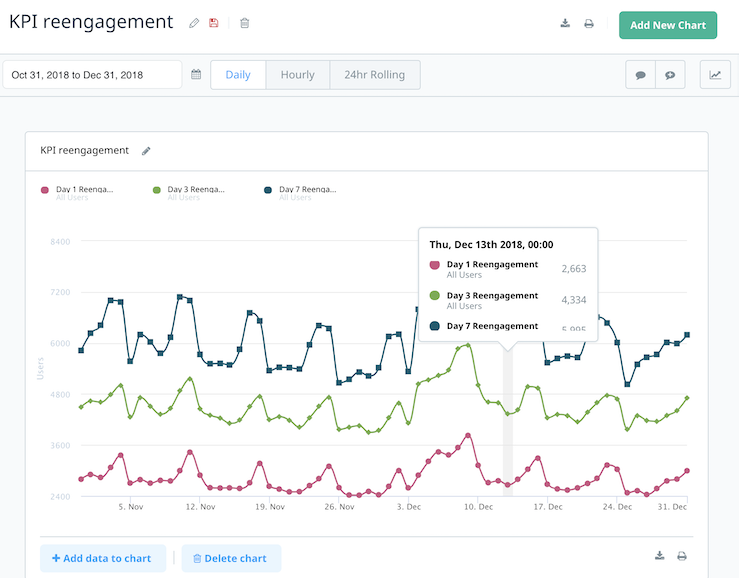Toggle Day 1 Reengagement series in legend
739x578 pixels.
click(78, 192)
